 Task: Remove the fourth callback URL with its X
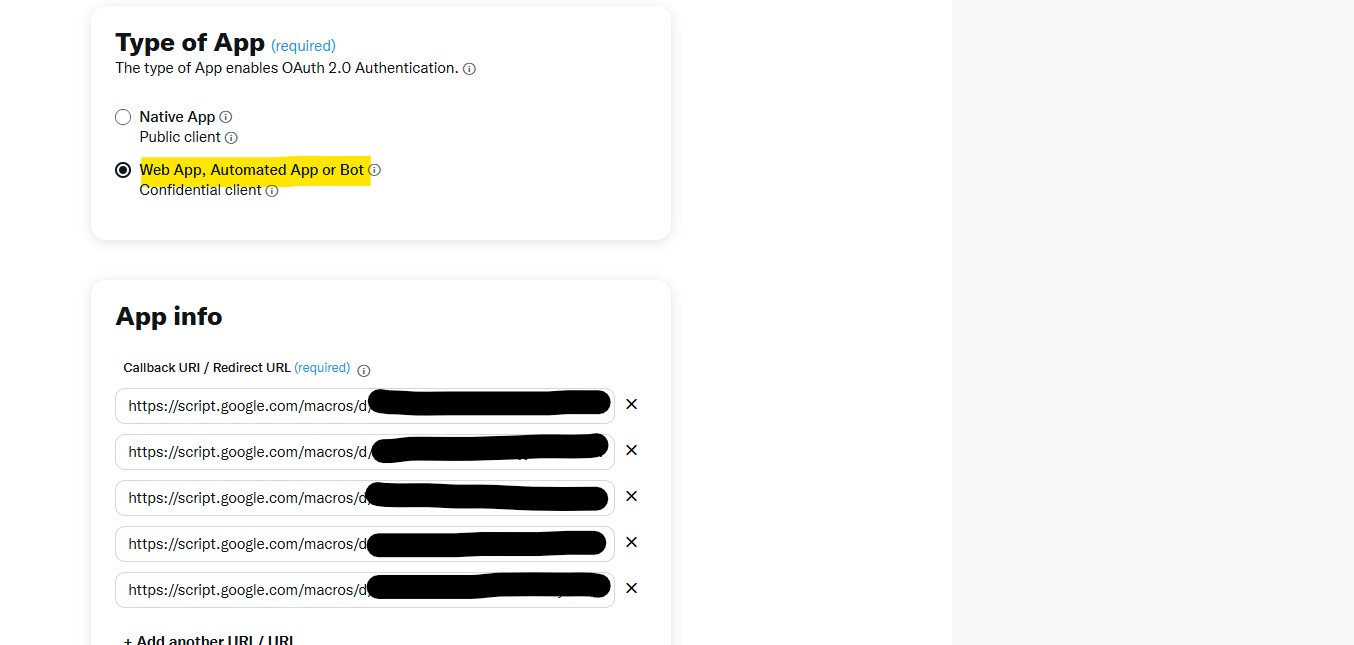[x=631, y=542]
